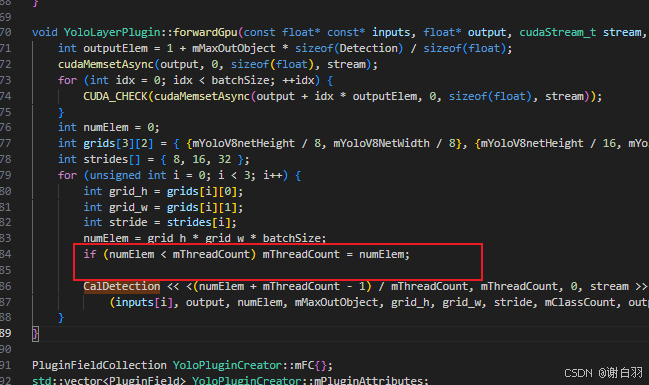Click the "CalDetection" kernel name
649x385 pixels.
click(x=122, y=286)
